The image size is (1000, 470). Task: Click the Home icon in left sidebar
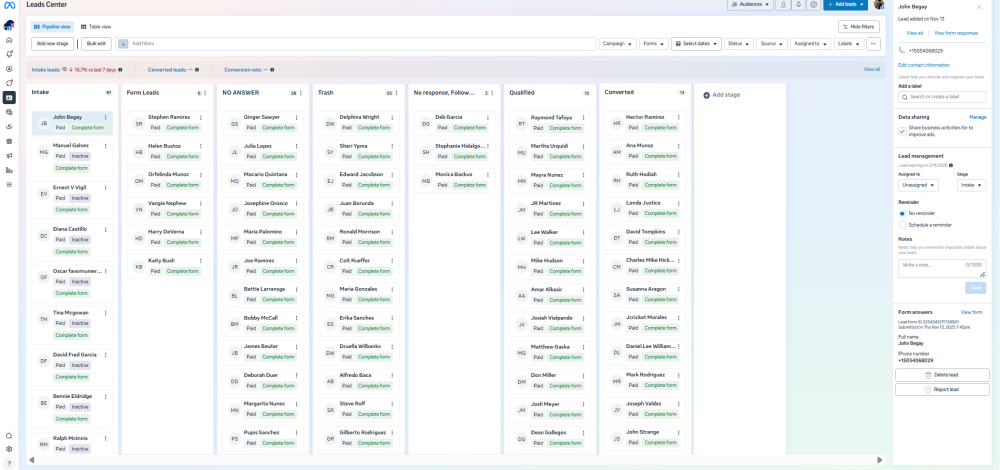coord(9,39)
